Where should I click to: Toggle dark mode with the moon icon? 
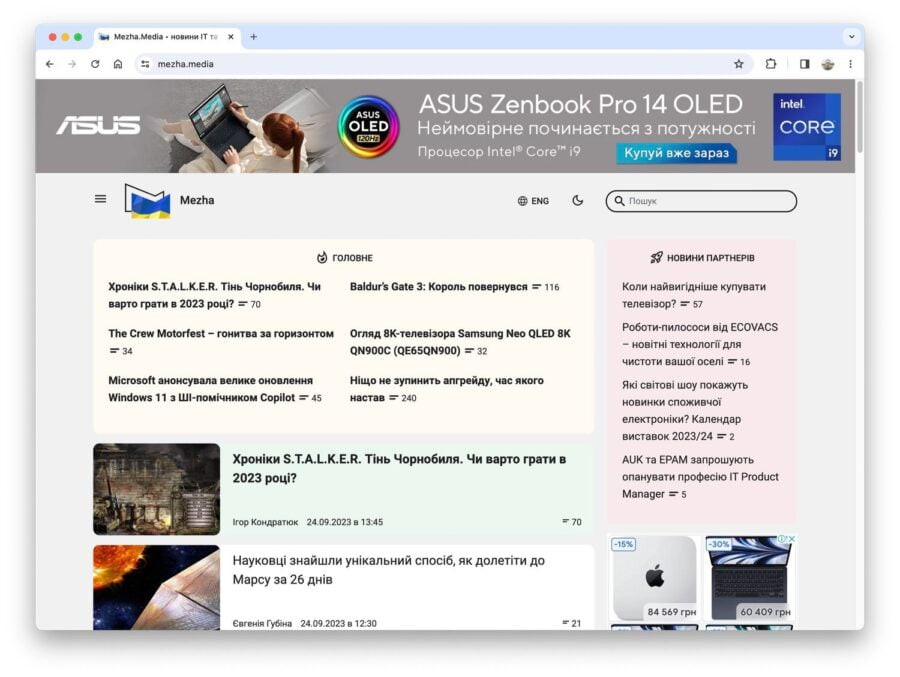click(578, 200)
